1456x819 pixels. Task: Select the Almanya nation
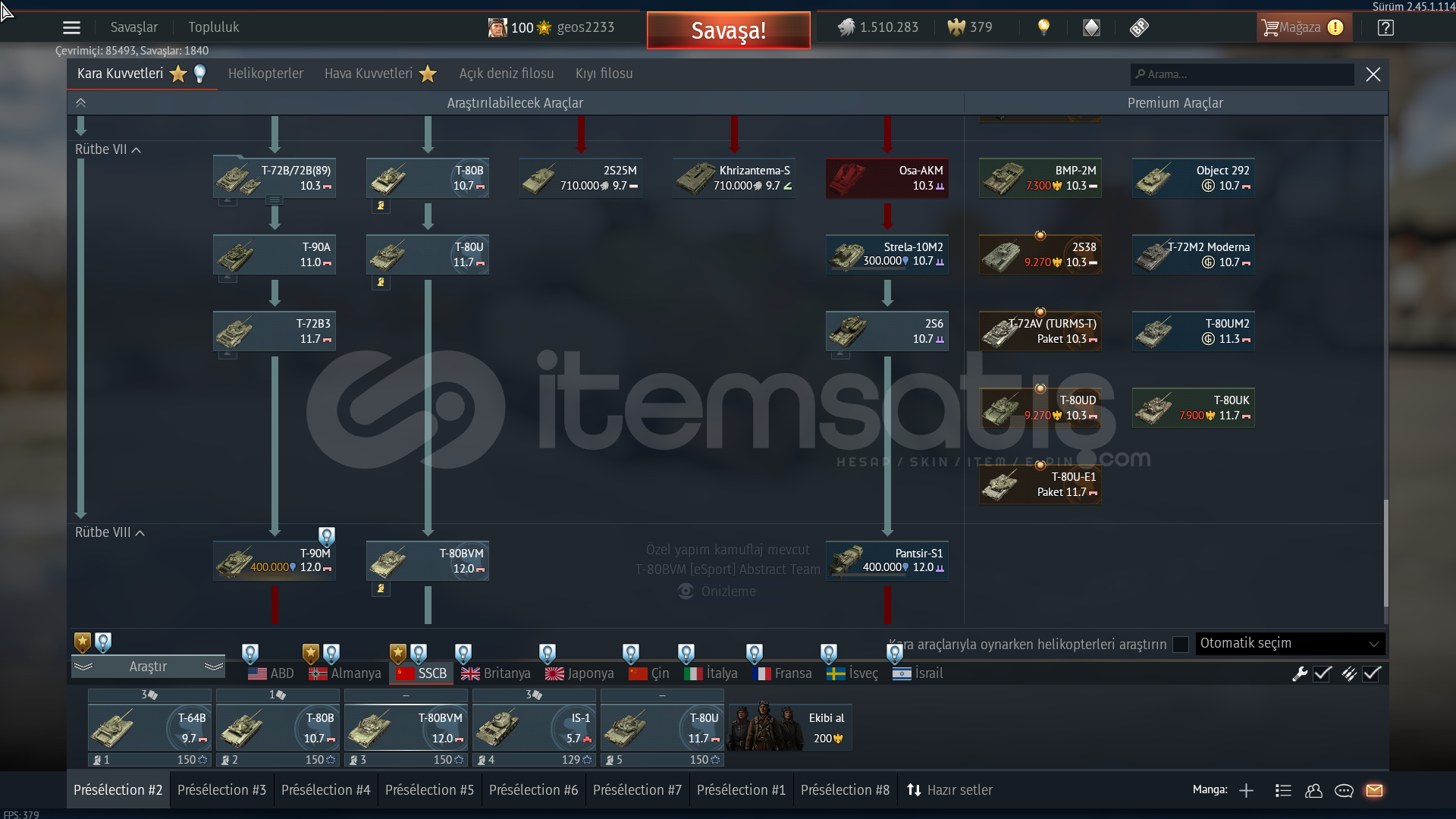345,673
